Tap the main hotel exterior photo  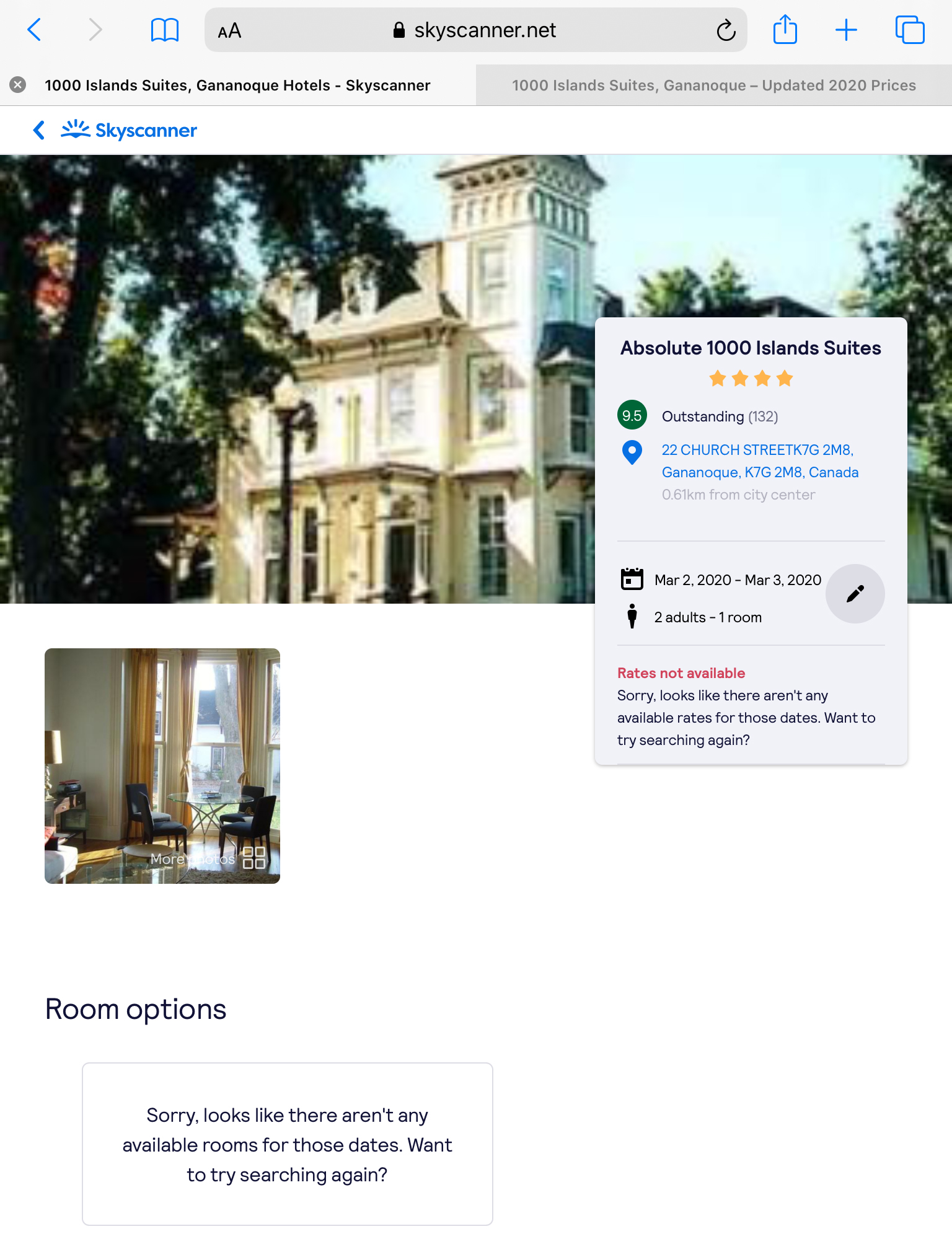(x=297, y=379)
